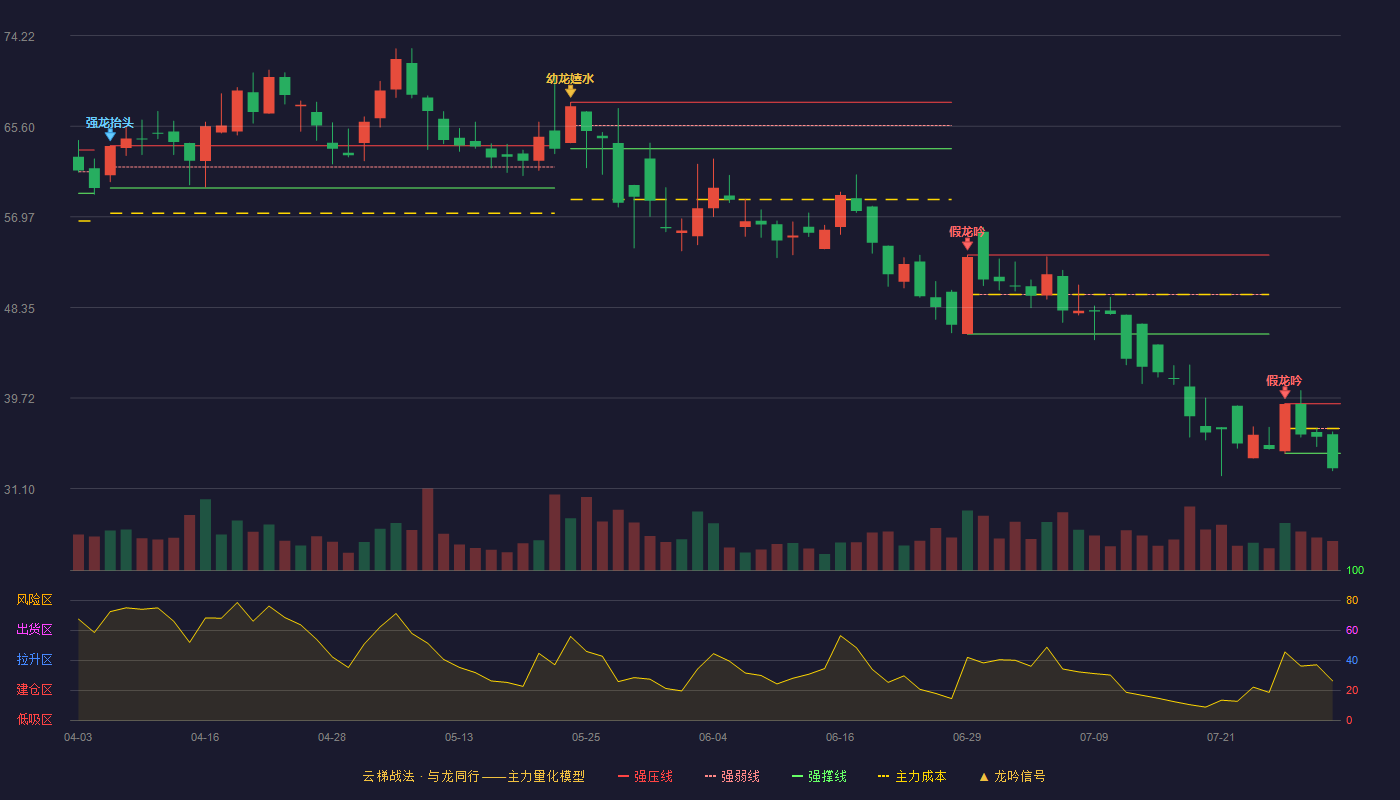The height and width of the screenshot is (800, 1400).
Task: Click the 低吸区 zone label
Action: pos(34,719)
